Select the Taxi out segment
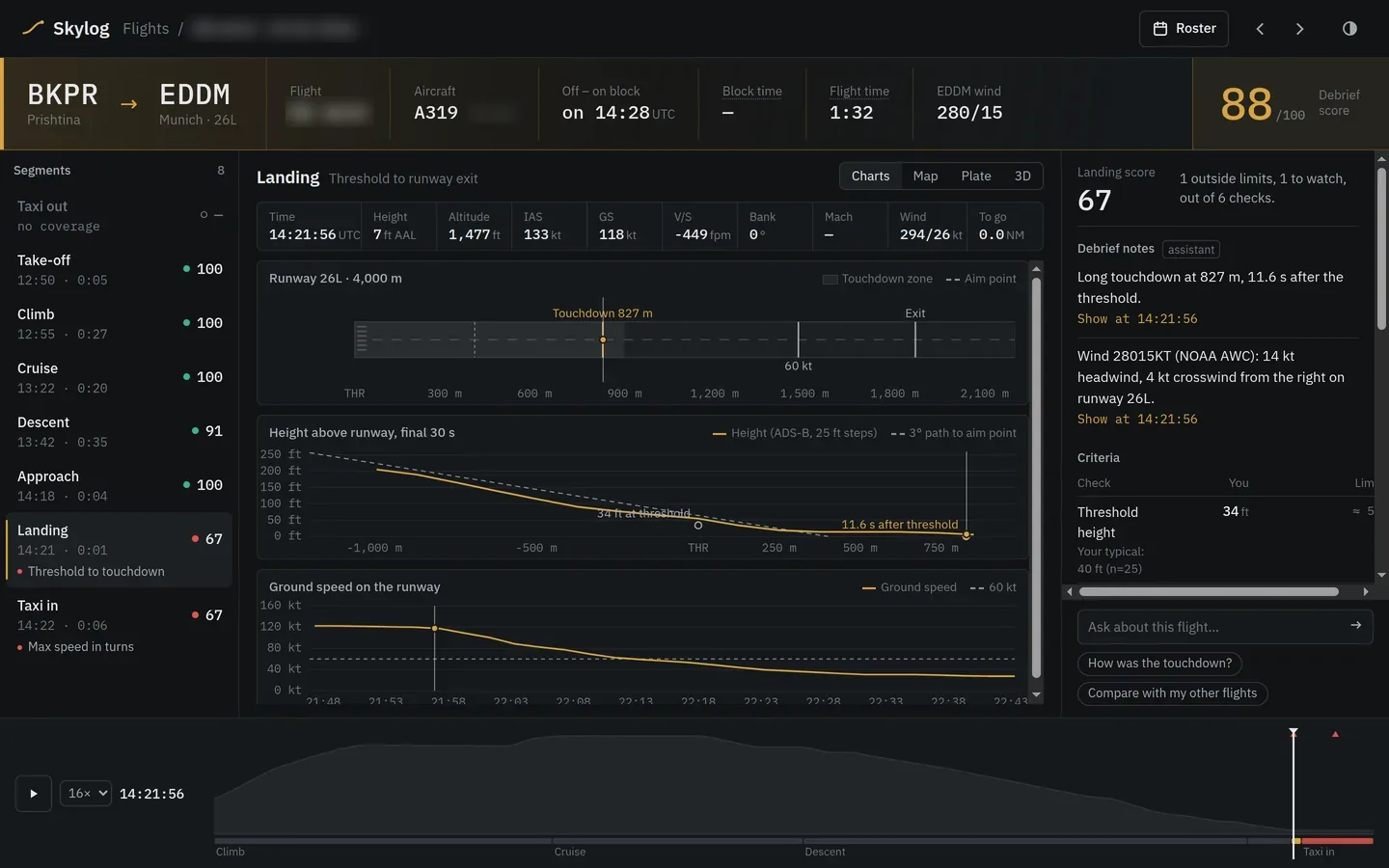 click(x=120, y=215)
